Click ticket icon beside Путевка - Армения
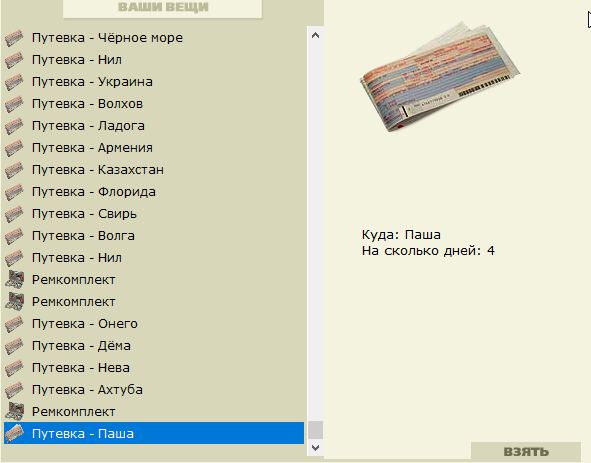The width and height of the screenshot is (591, 463). (14, 148)
